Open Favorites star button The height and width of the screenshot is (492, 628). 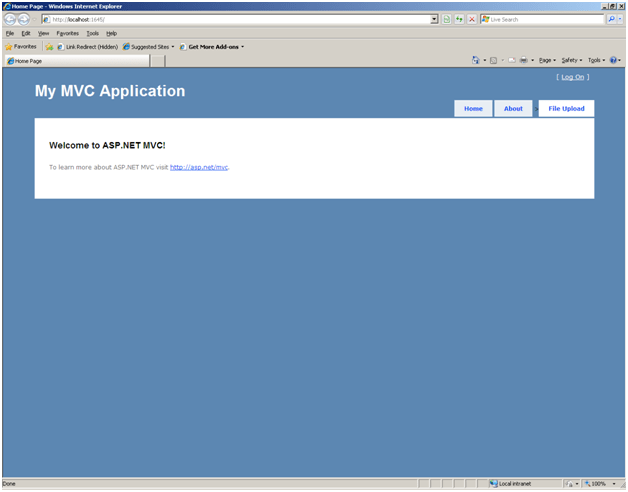21,46
